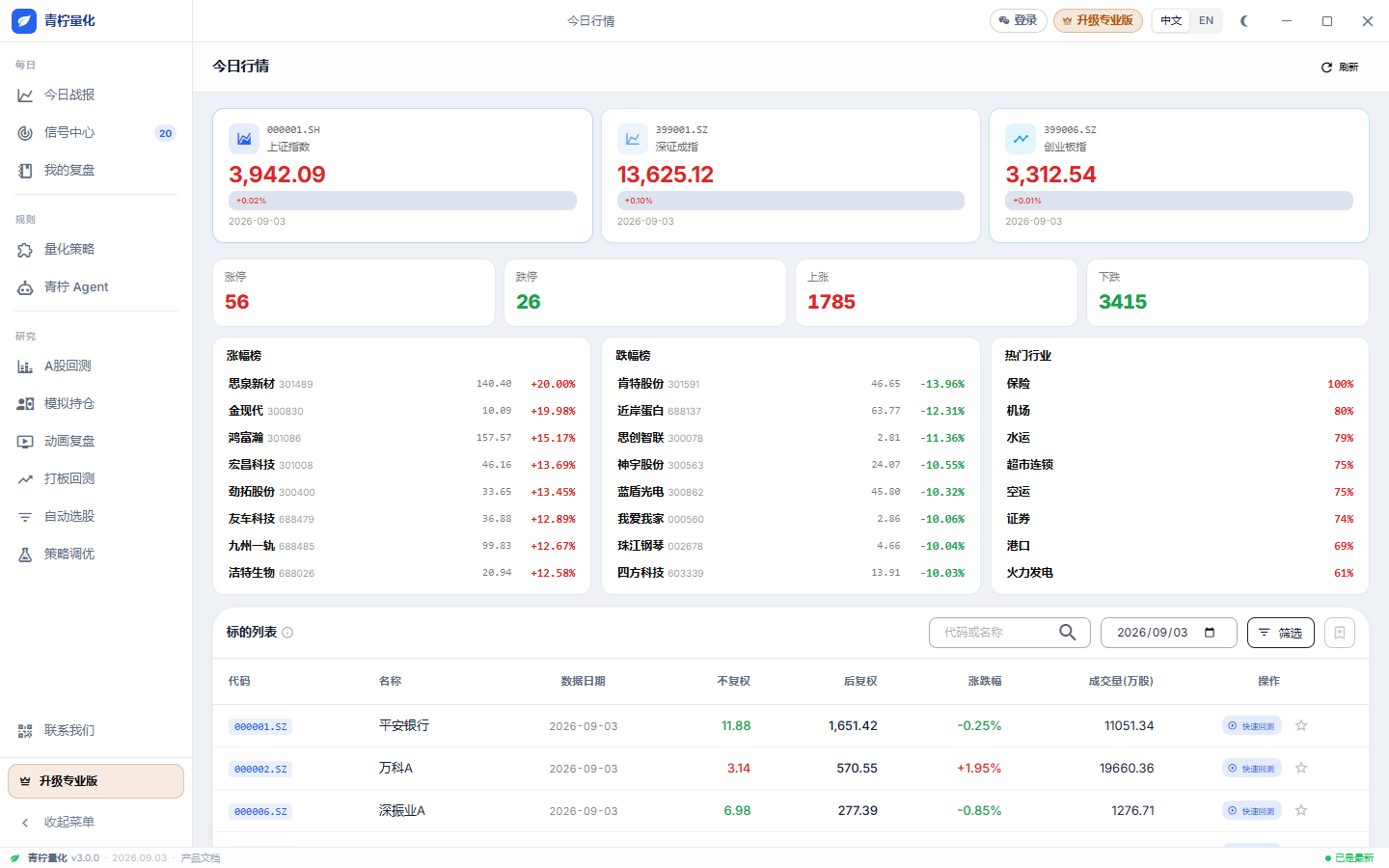The image size is (1389, 868).
Task: Click the bookmark icon beside 筛选
Action: click(x=1340, y=633)
